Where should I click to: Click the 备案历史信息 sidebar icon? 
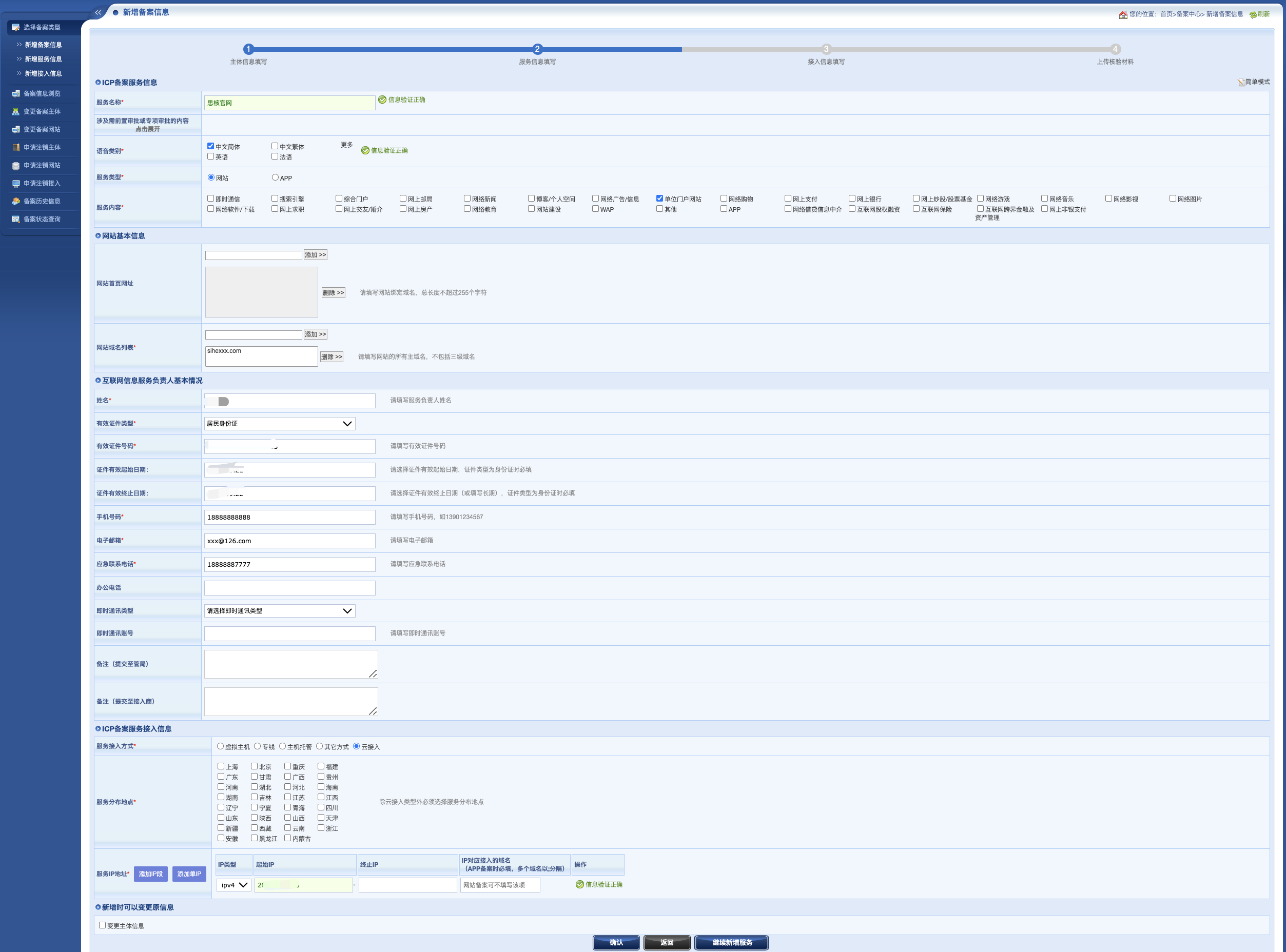[x=16, y=201]
